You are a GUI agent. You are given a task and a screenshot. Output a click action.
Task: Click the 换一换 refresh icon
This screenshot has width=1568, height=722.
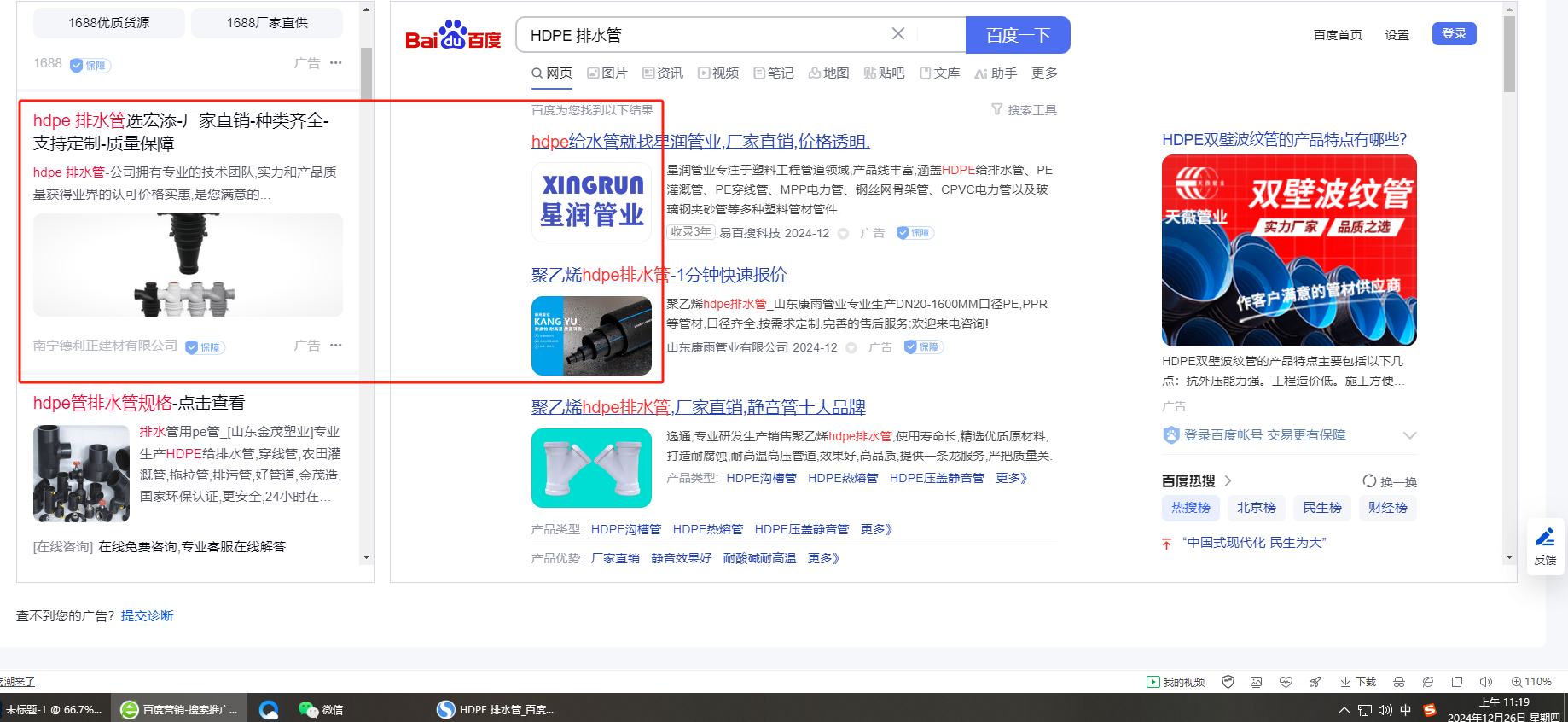[1369, 481]
